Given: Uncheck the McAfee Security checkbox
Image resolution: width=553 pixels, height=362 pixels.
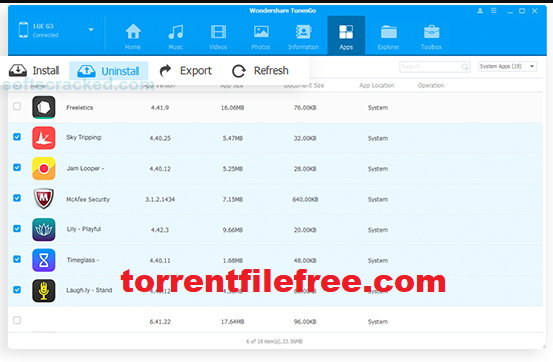Looking at the screenshot, I should pyautogui.click(x=17, y=198).
